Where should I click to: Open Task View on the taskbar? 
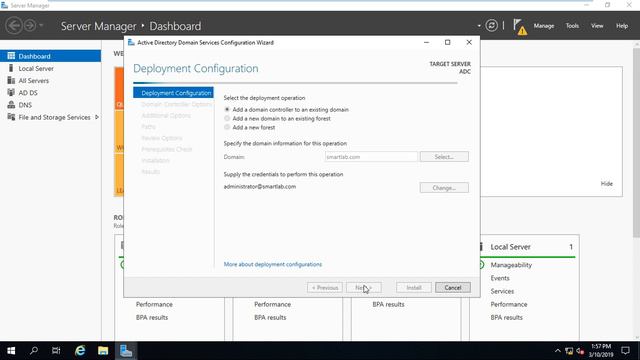click(56, 351)
